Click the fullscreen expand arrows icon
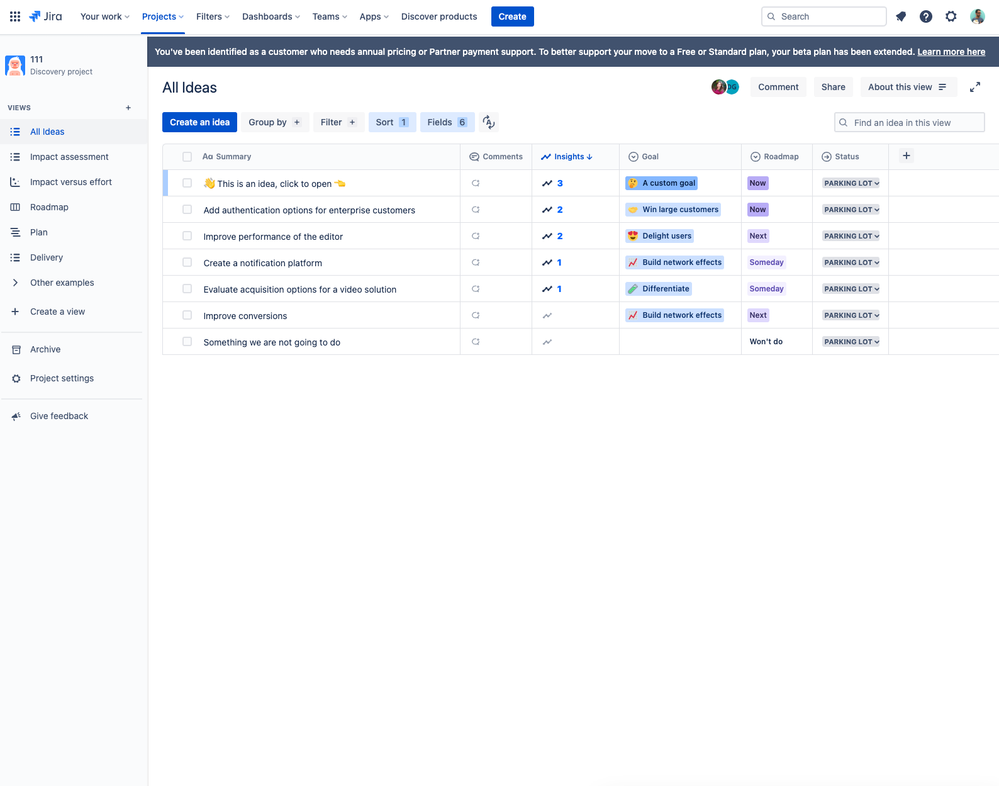Screen dimensions: 999x786 click(x=975, y=87)
